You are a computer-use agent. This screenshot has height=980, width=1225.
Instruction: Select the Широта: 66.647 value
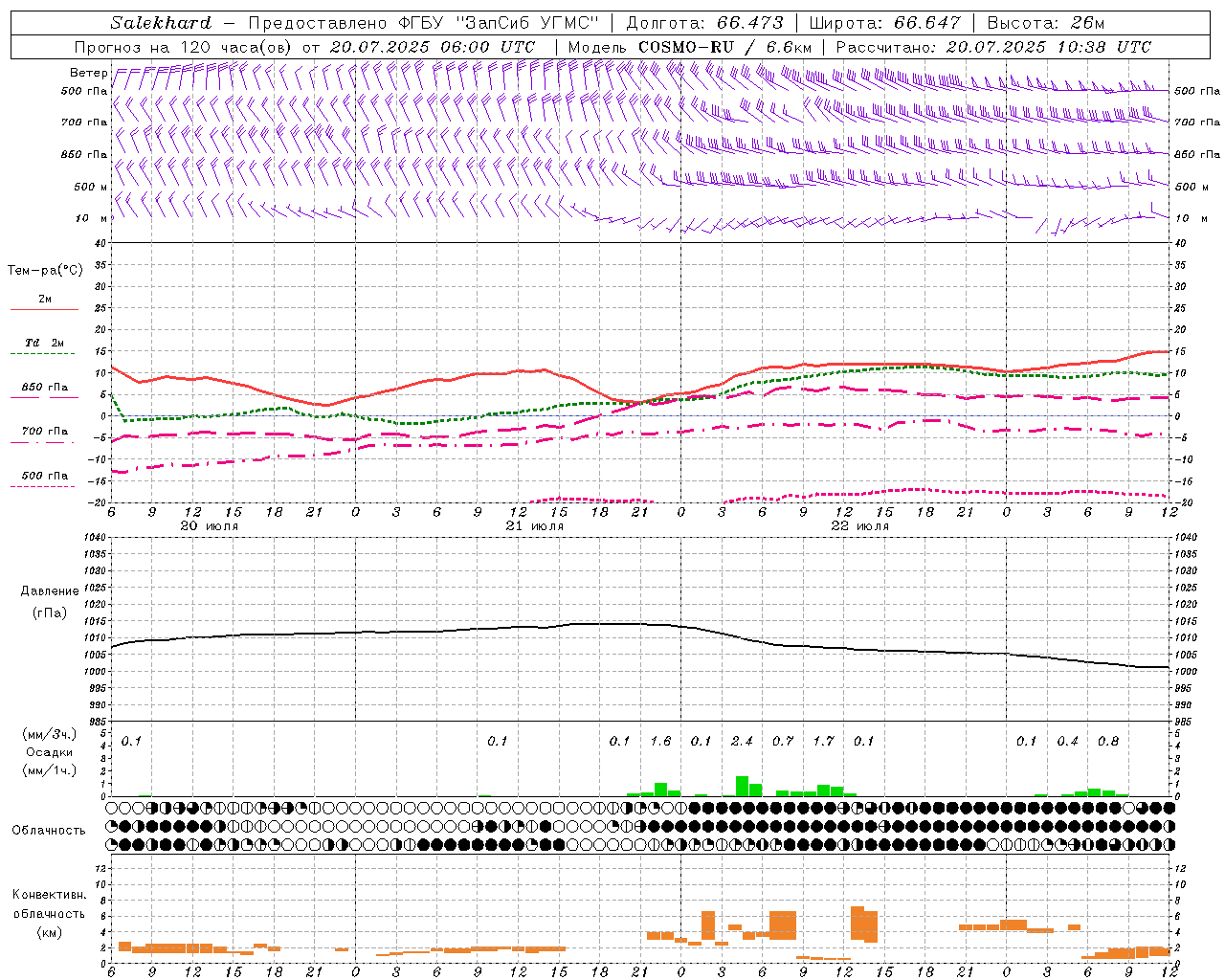(884, 23)
